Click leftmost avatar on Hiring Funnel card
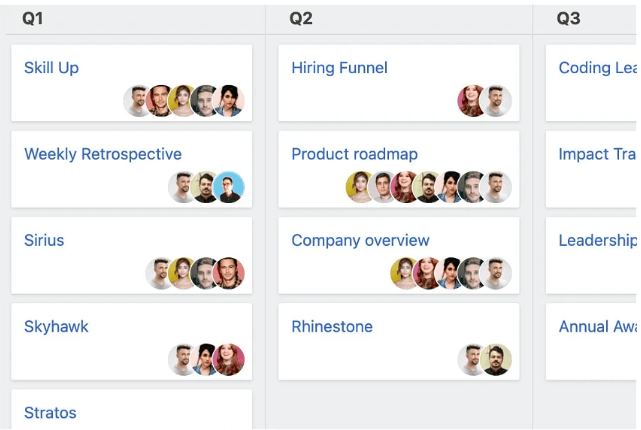 tap(472, 101)
